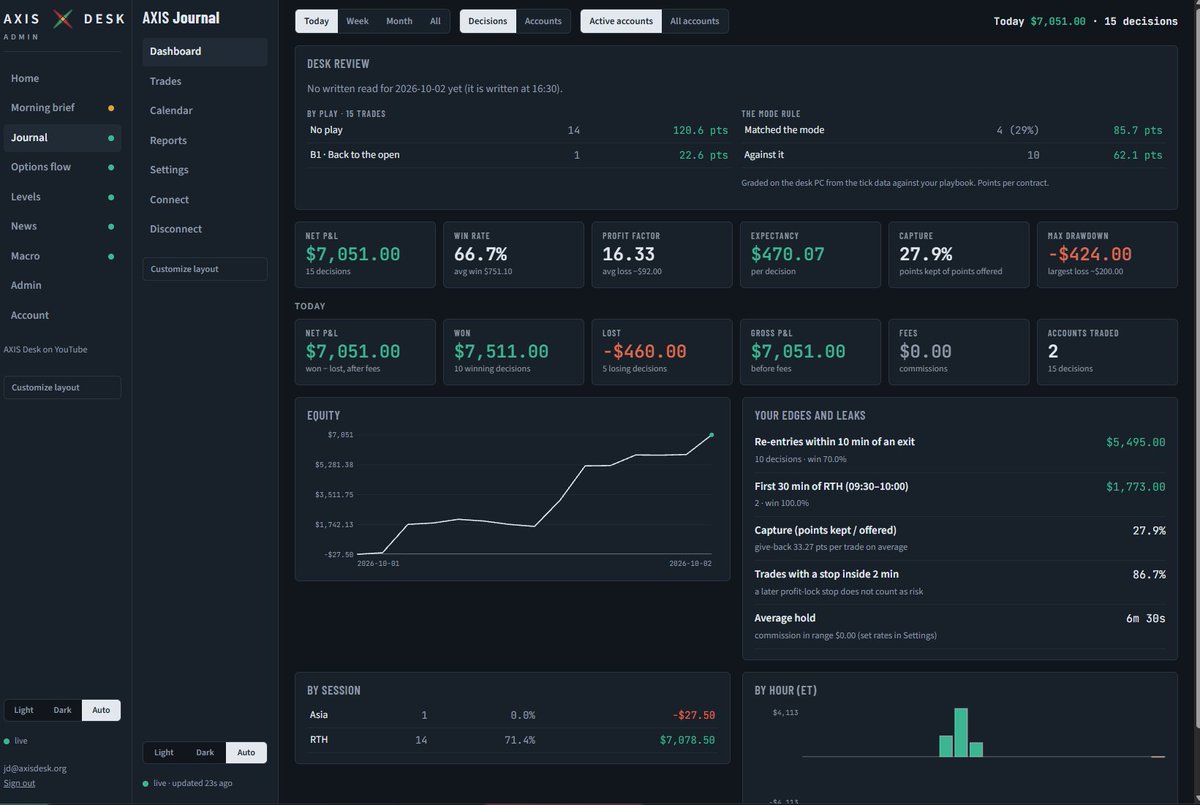
Task: Click the RTH session row
Action: tap(512, 740)
